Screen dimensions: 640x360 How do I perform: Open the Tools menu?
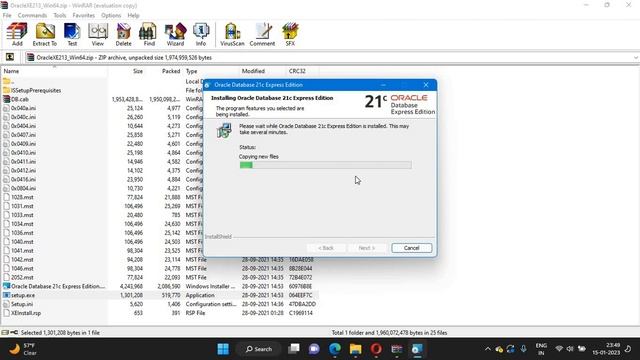pyautogui.click(x=60, y=16)
